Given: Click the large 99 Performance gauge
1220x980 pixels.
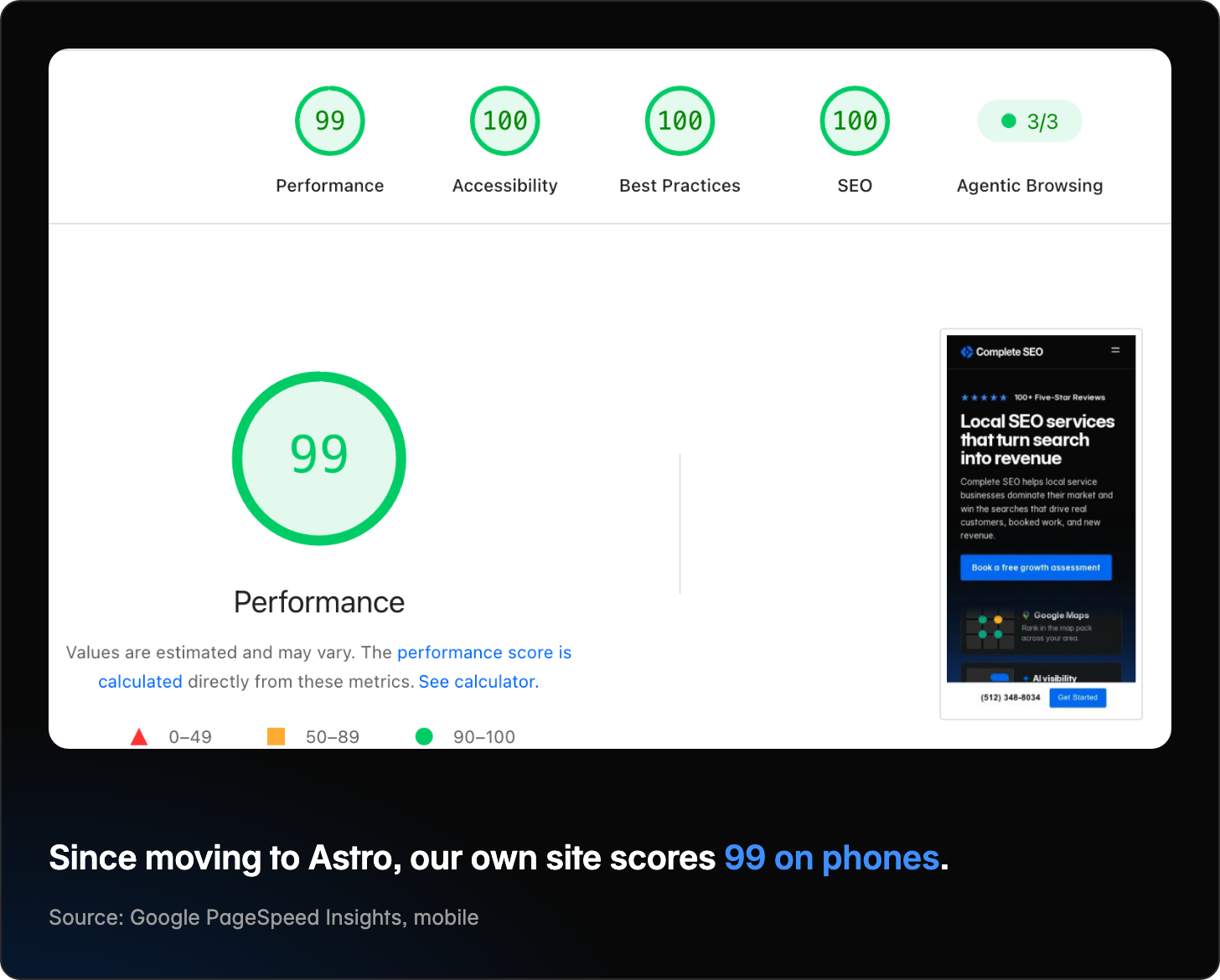Looking at the screenshot, I should (319, 458).
